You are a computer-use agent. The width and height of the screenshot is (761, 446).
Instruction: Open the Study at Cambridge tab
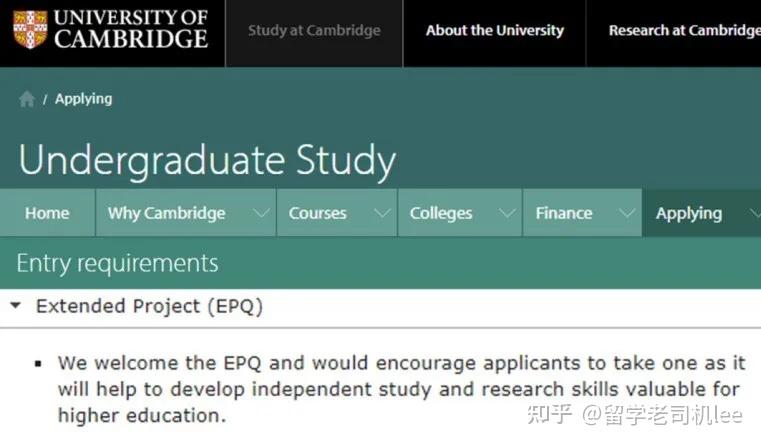pos(314,31)
